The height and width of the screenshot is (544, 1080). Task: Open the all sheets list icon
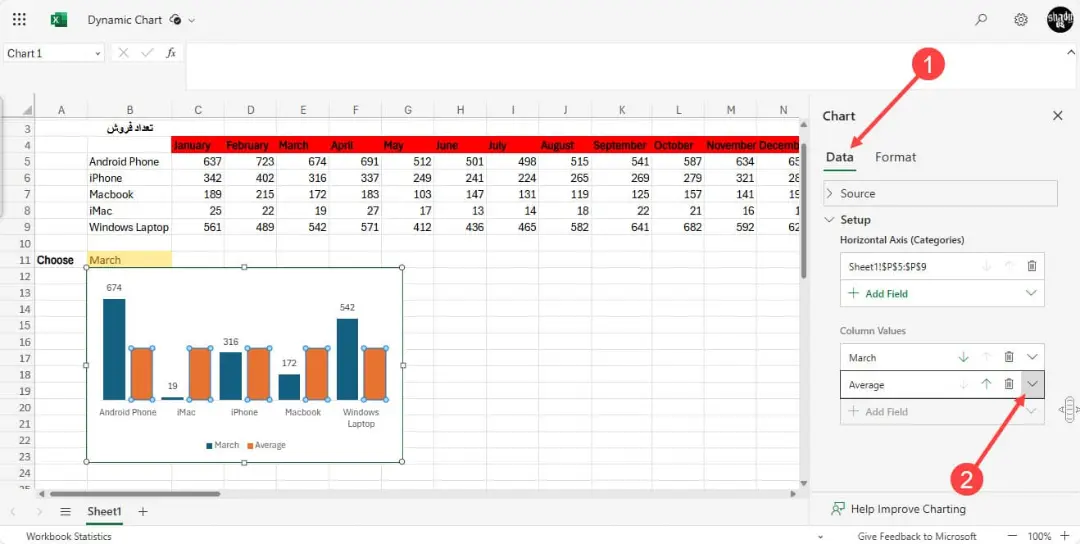(x=65, y=512)
